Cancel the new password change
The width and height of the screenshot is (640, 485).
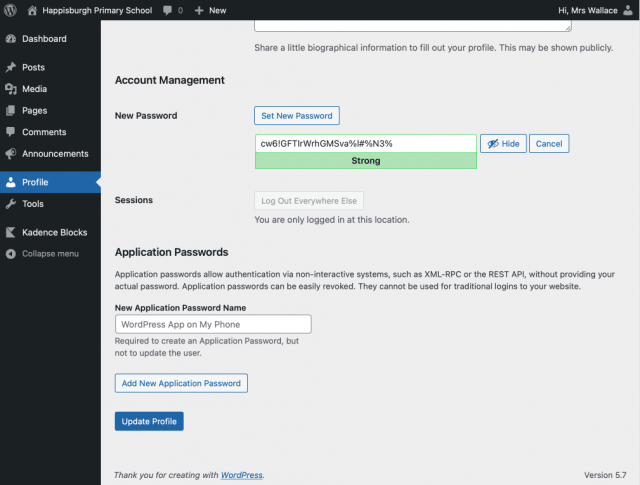pos(549,144)
